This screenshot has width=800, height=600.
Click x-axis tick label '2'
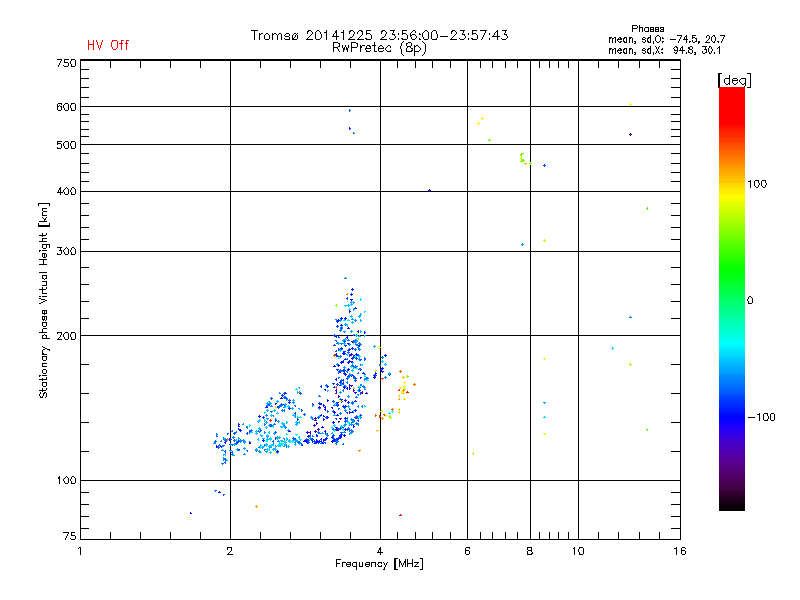coord(230,551)
